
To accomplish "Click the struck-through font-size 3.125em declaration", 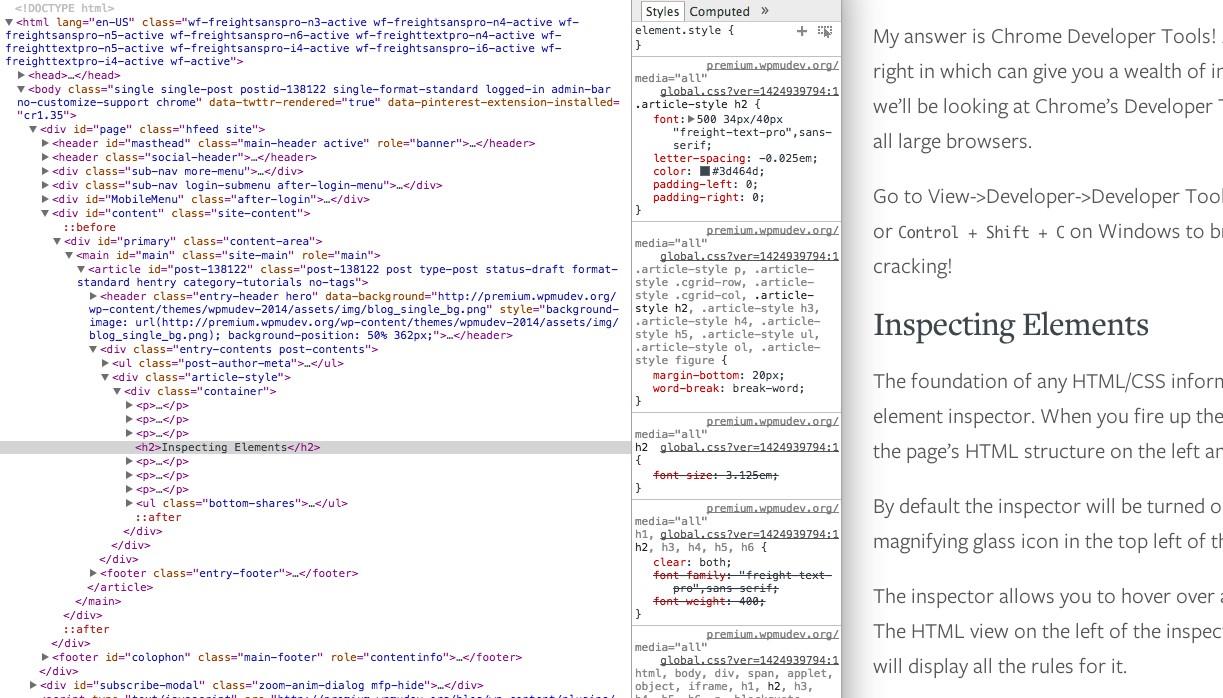I will [716, 475].
